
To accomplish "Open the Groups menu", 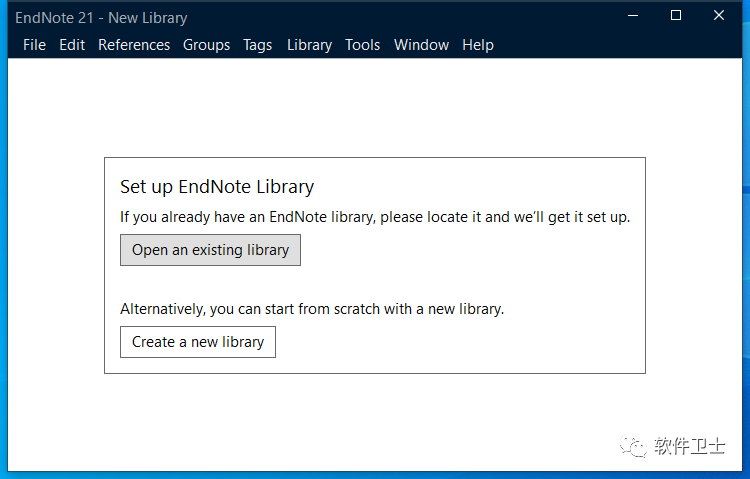I will [x=206, y=45].
